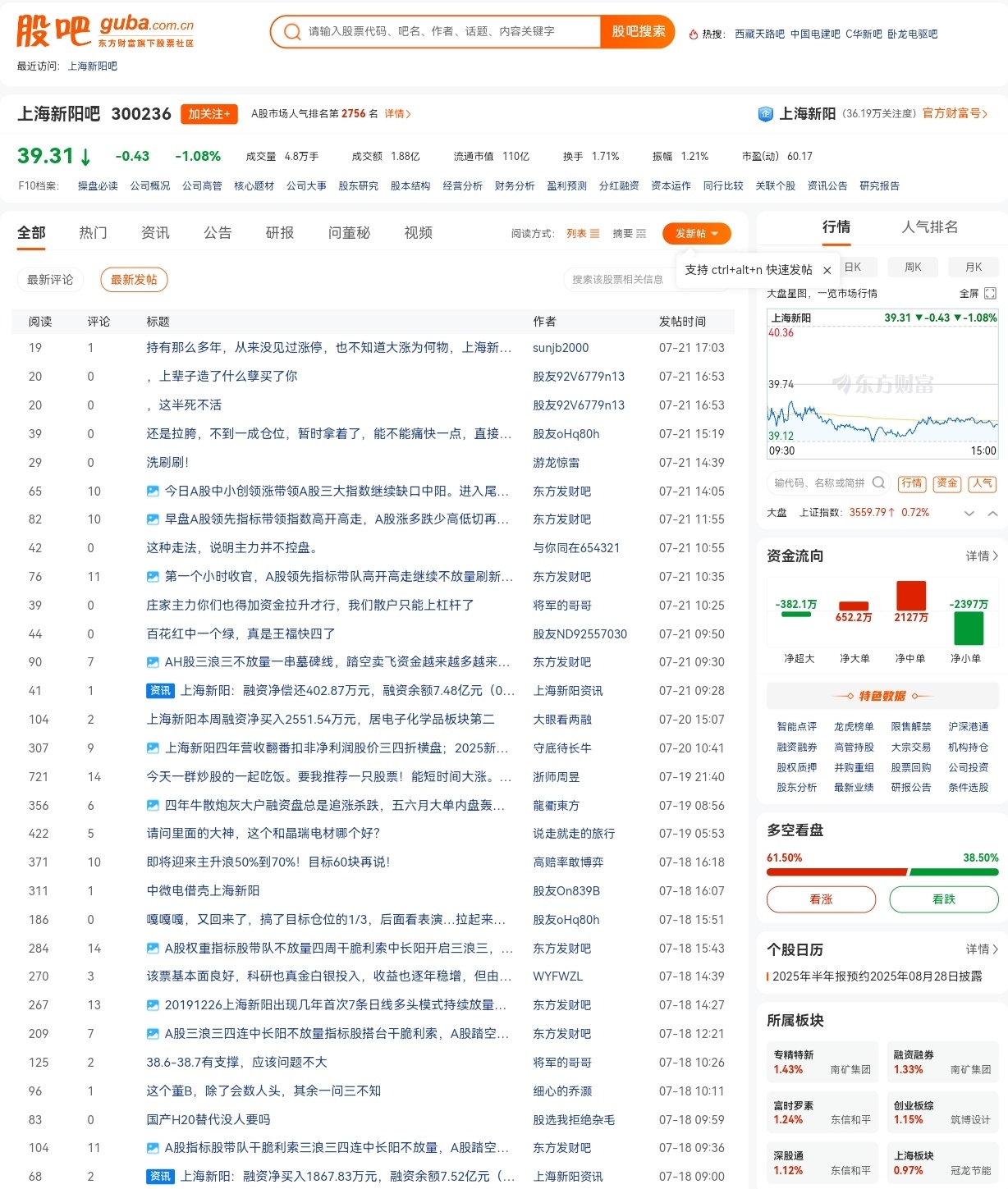
Task: Click the green bearish 38.50% bar
Action: (x=955, y=872)
